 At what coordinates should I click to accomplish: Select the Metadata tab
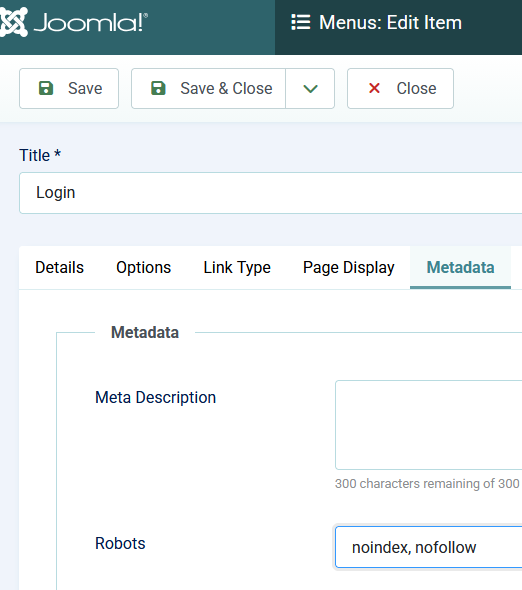(x=460, y=268)
